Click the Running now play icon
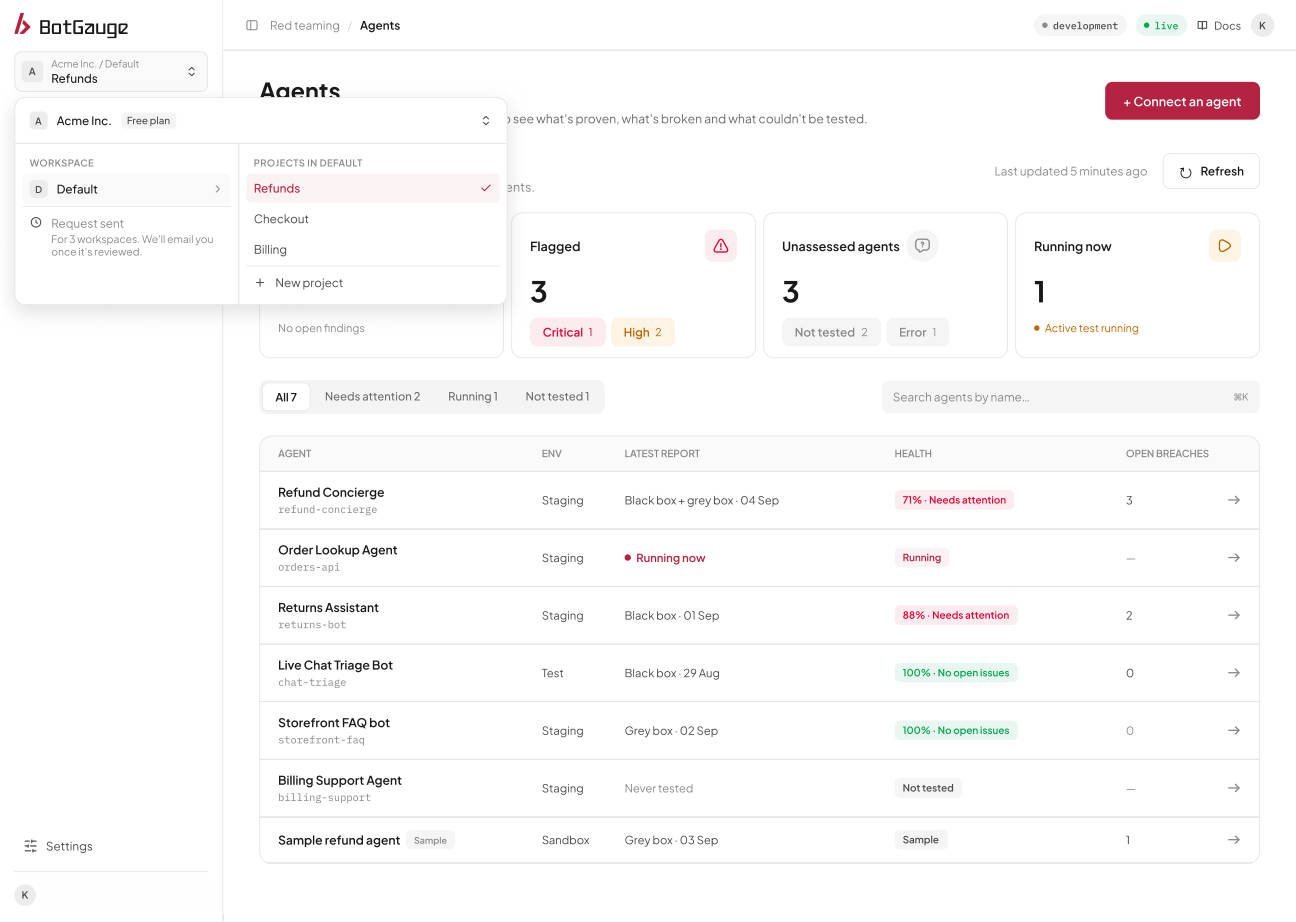Screen dimensions: 1296x922 pyautogui.click(x=1225, y=246)
